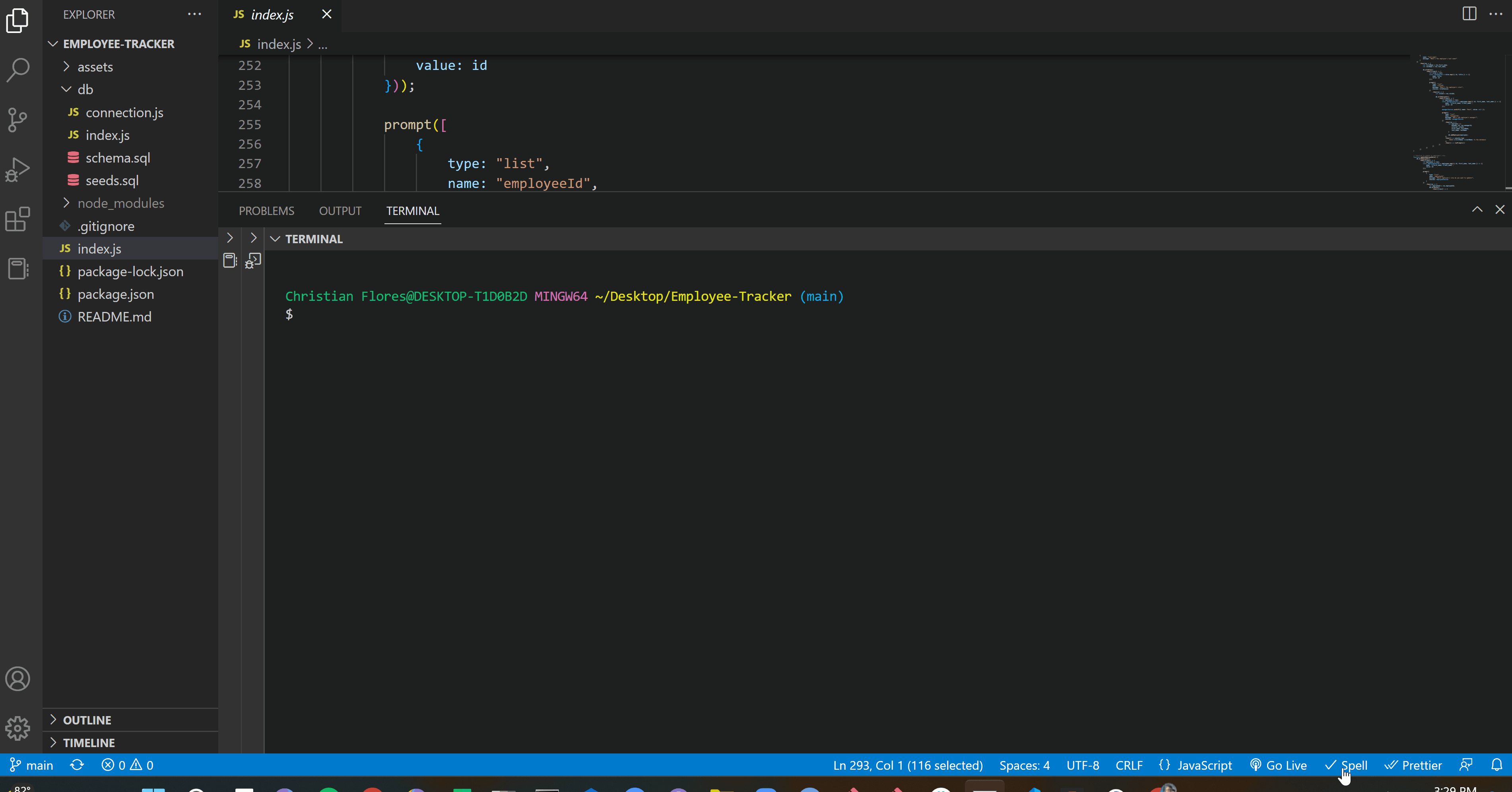Screen dimensions: 1512x792
Task: Click the errors and warnings count
Action: click(127, 765)
